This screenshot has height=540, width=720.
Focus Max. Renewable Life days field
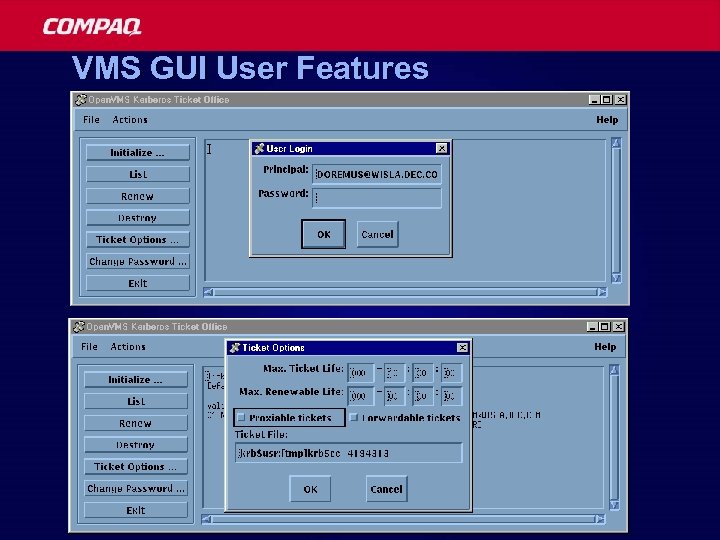click(360, 396)
